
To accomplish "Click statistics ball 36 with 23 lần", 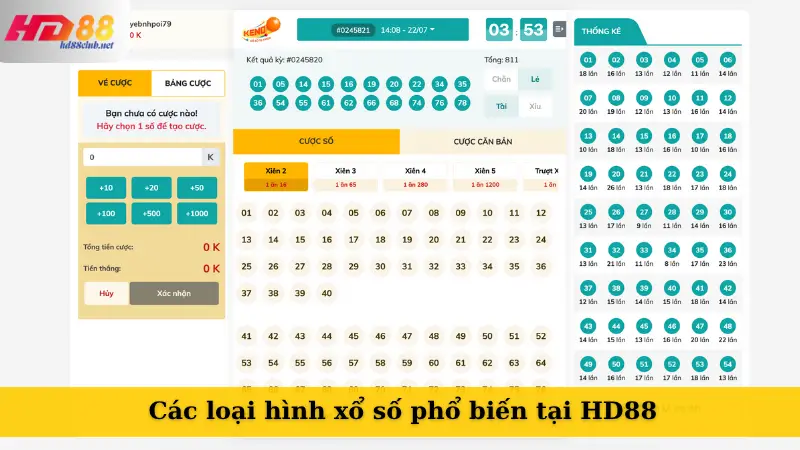I will tap(728, 250).
